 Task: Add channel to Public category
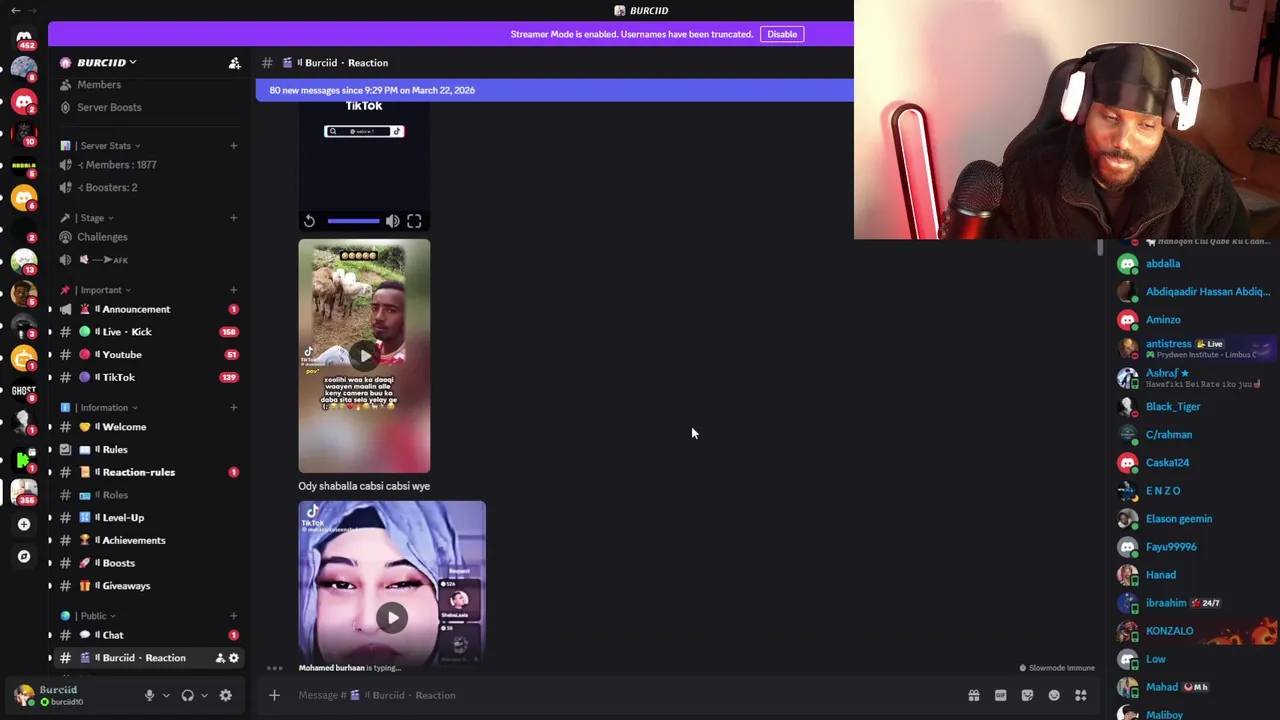point(233,616)
